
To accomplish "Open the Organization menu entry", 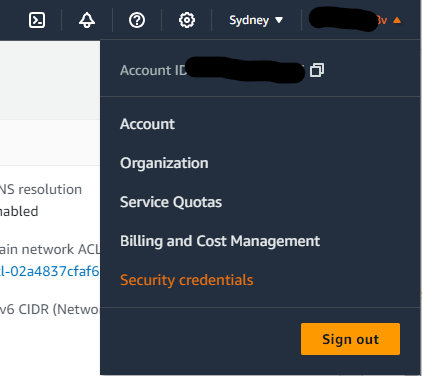I will [164, 163].
